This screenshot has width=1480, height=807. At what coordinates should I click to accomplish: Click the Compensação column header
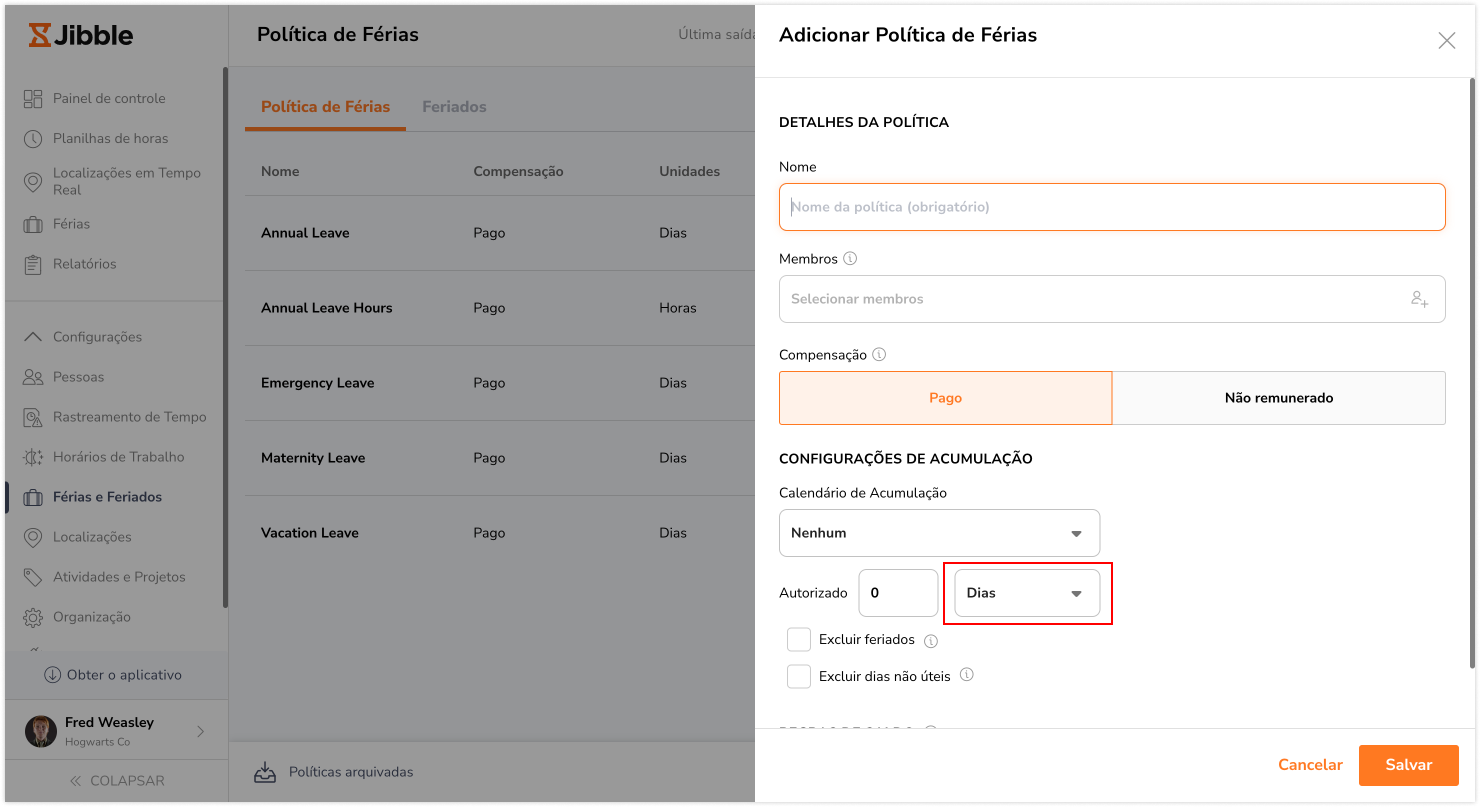(x=518, y=172)
